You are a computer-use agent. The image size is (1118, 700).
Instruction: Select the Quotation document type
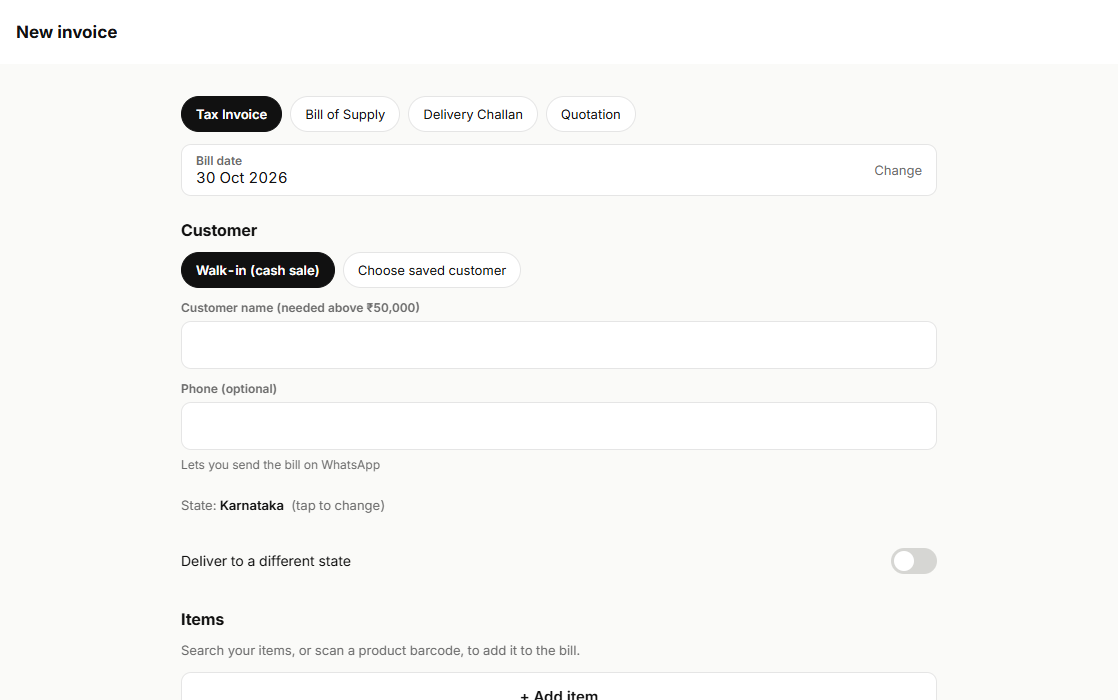point(590,114)
